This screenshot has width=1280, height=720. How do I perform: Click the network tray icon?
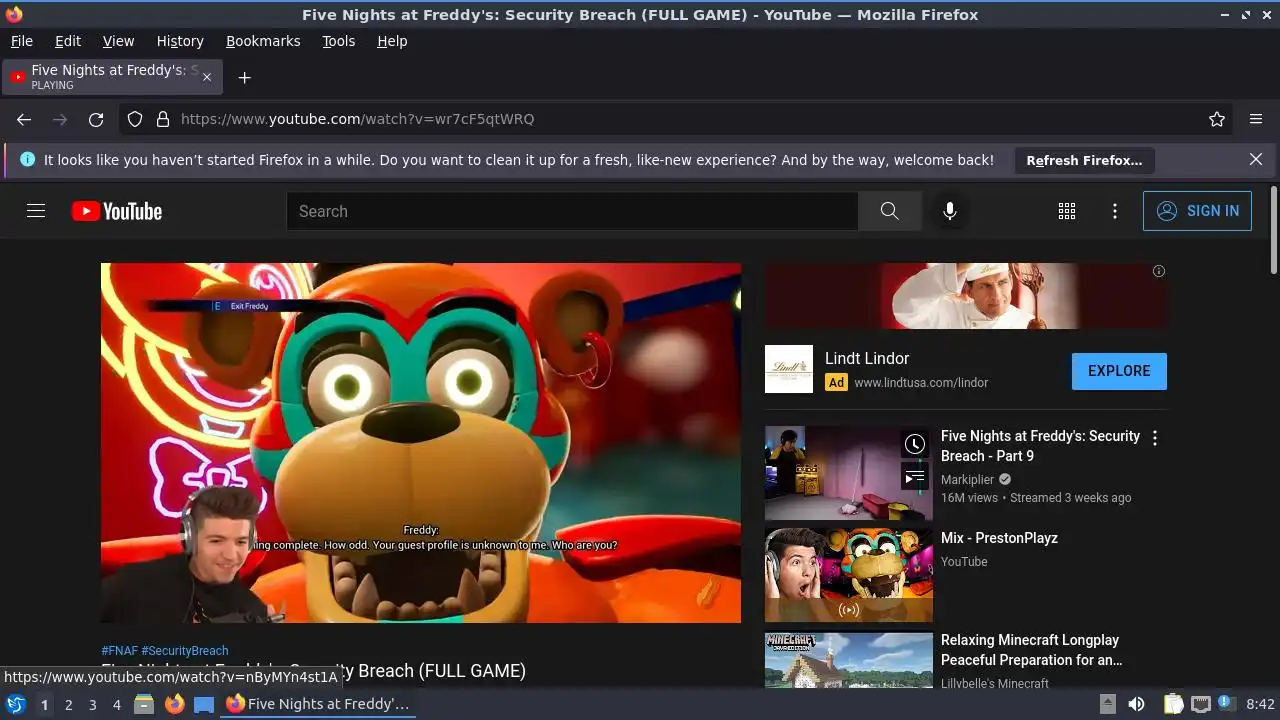tap(1201, 704)
